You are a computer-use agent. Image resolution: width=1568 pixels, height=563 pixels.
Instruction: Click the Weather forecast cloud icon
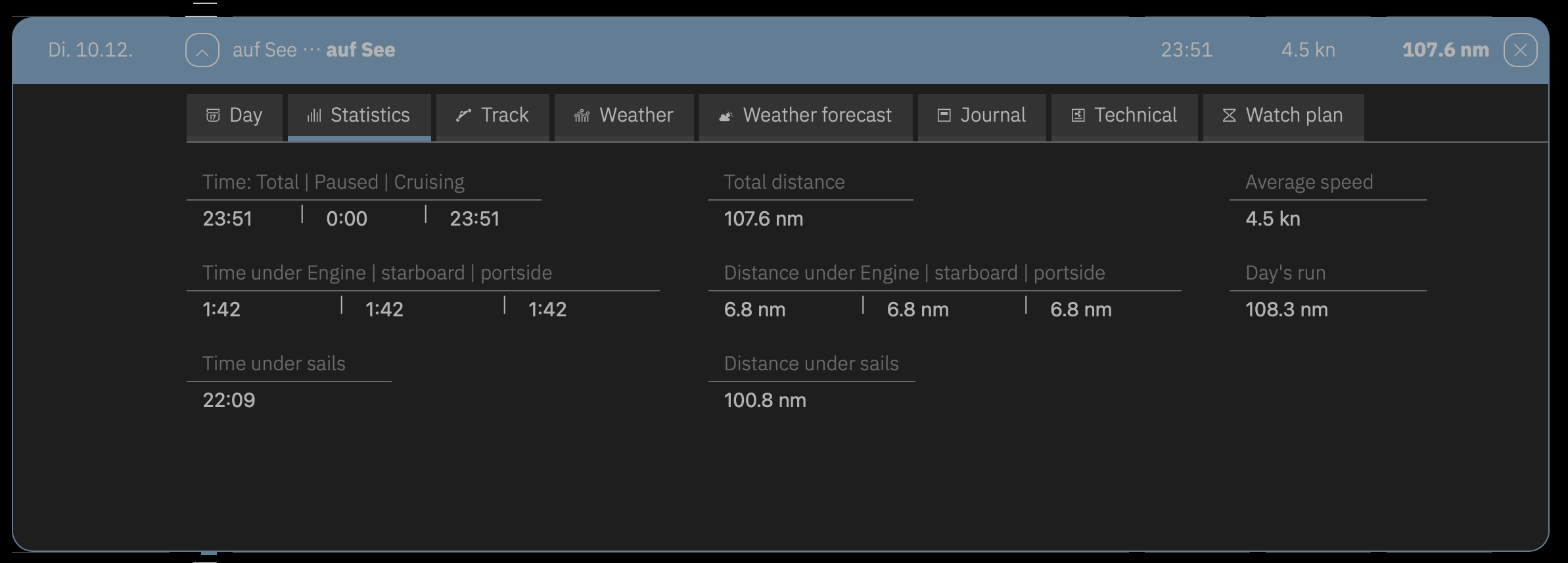726,116
